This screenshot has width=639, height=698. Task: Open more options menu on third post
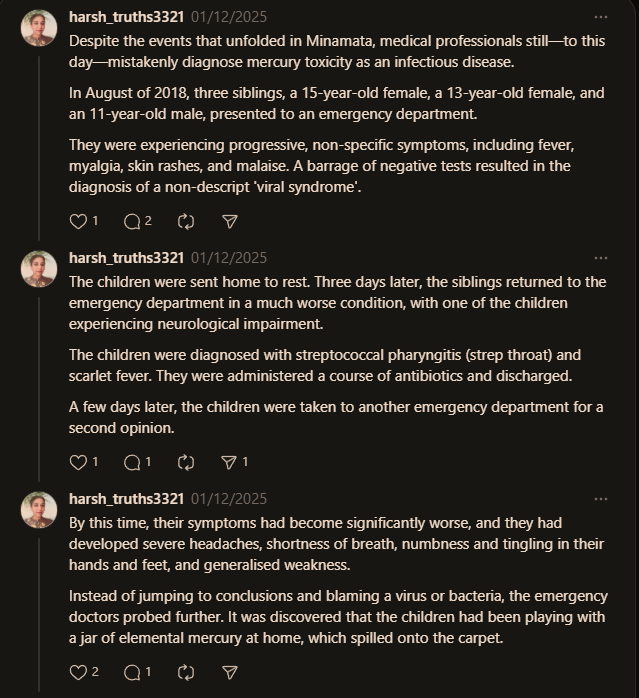pos(601,499)
